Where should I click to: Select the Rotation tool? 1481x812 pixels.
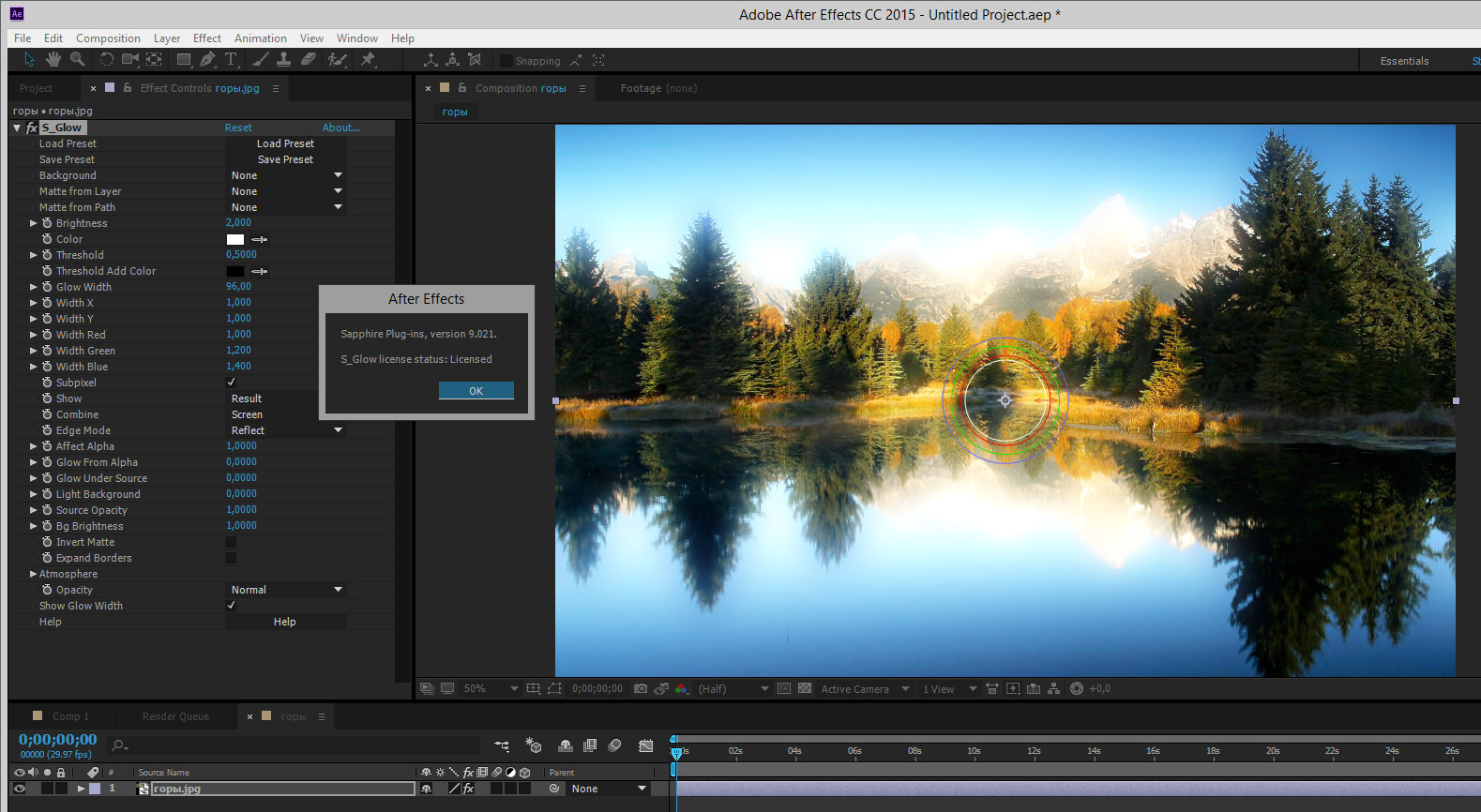[106, 60]
